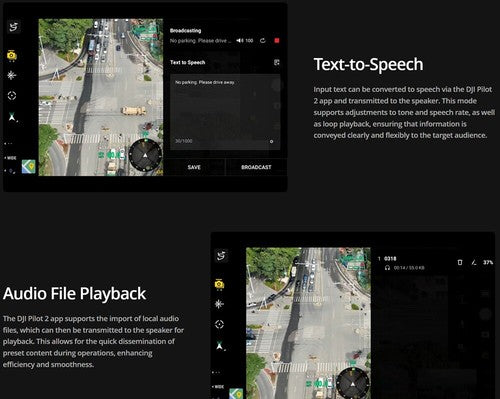Select the '00:14 / 55.0 KB' file info
This screenshot has width=500, height=399.
[x=409, y=268]
